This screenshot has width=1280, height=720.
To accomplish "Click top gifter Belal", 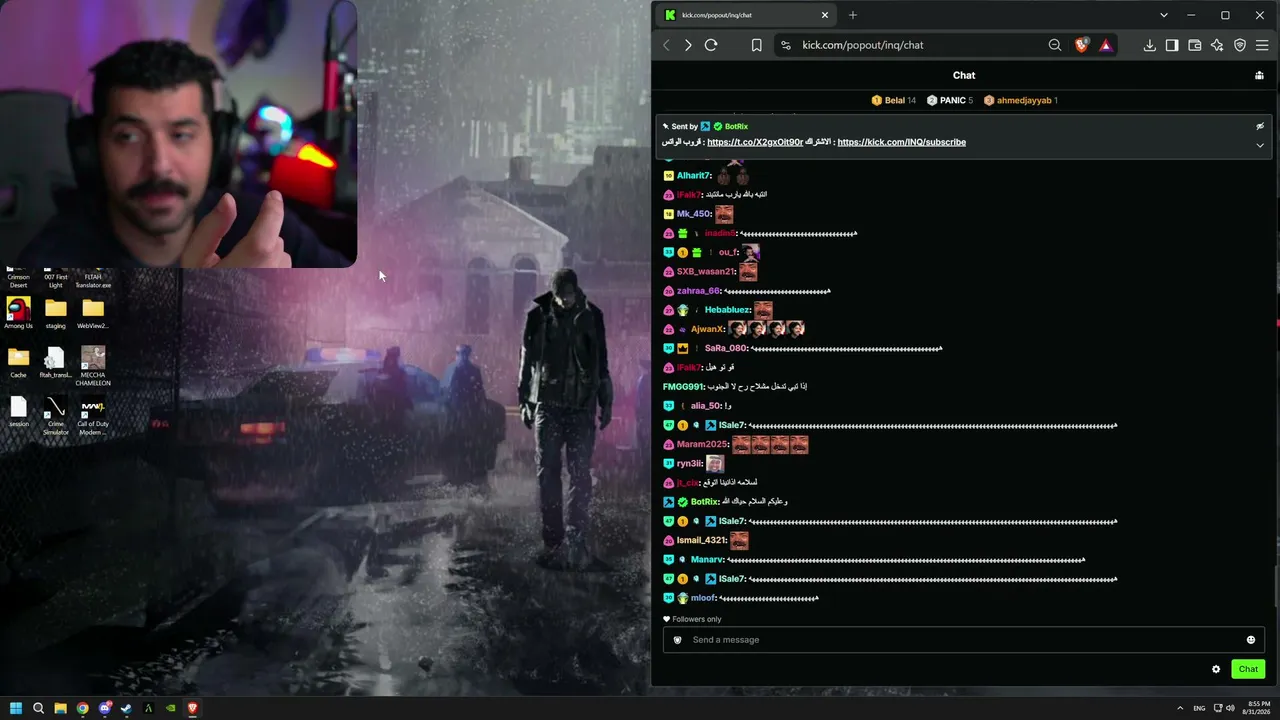I will [x=894, y=100].
